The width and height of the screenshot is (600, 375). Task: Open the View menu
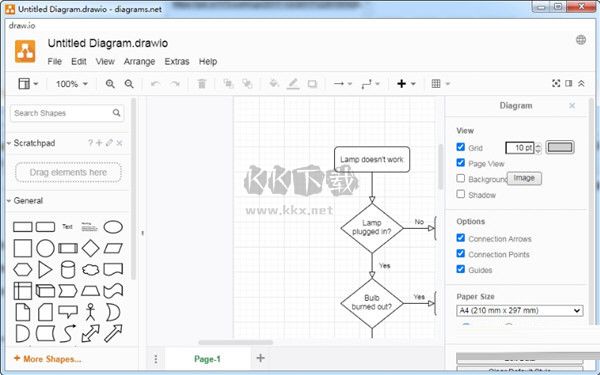(105, 62)
